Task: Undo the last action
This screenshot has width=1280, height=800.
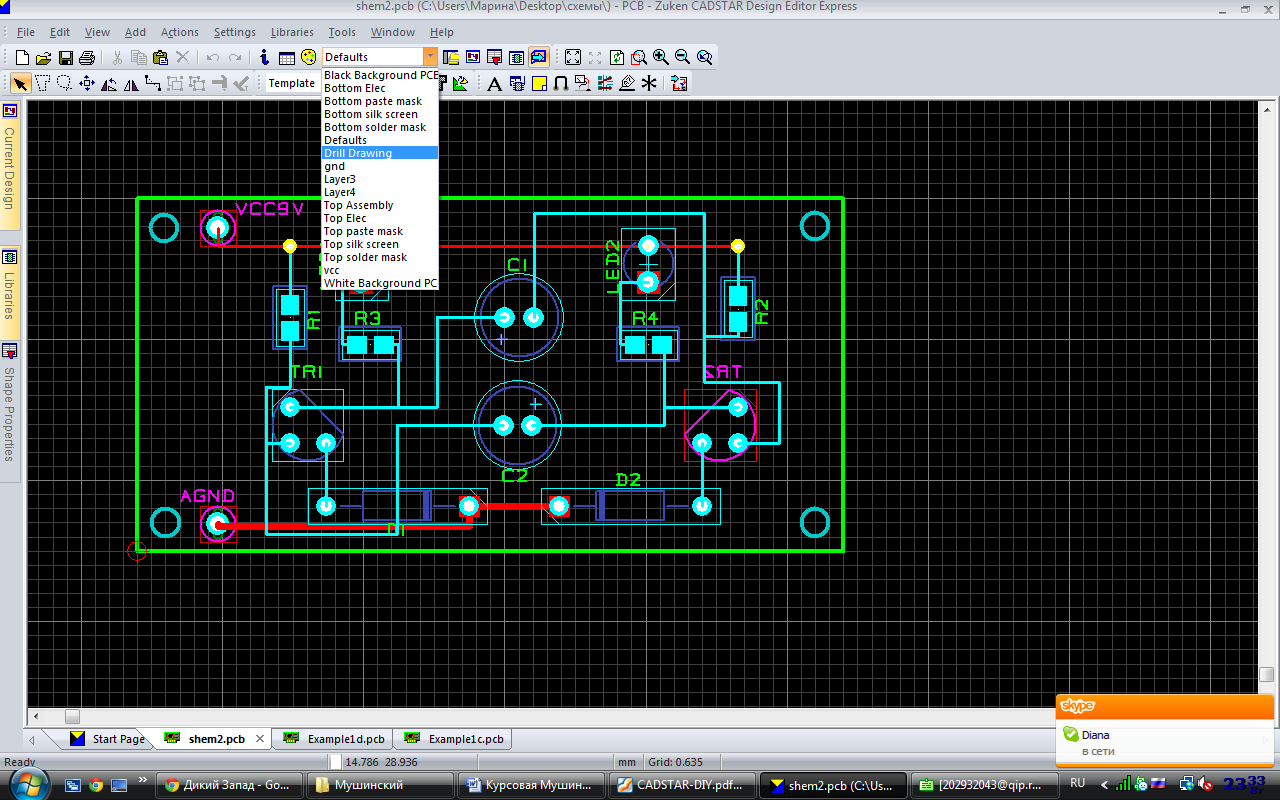Action: [212, 57]
